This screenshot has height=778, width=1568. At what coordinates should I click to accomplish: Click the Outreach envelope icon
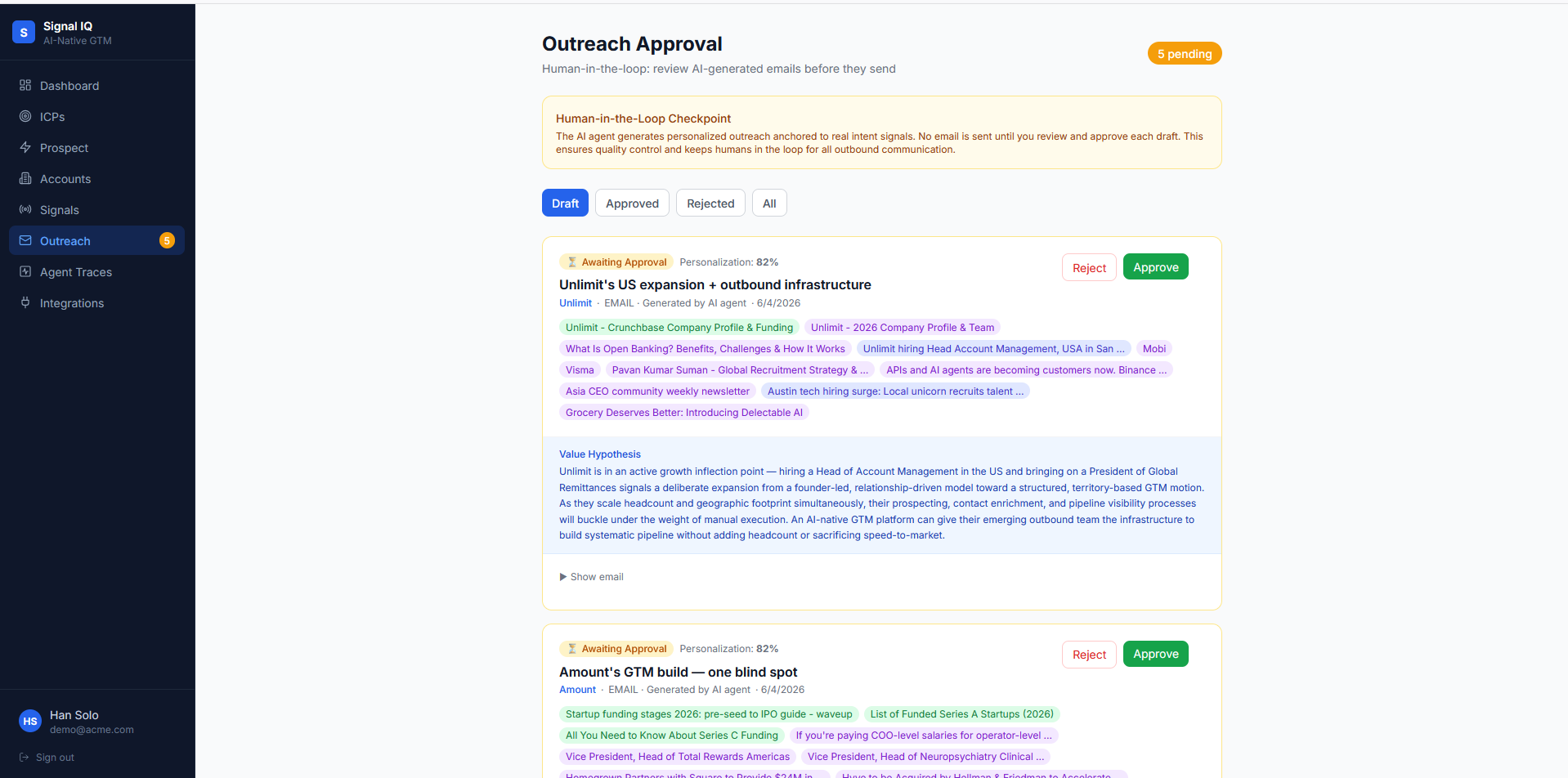pyautogui.click(x=25, y=240)
